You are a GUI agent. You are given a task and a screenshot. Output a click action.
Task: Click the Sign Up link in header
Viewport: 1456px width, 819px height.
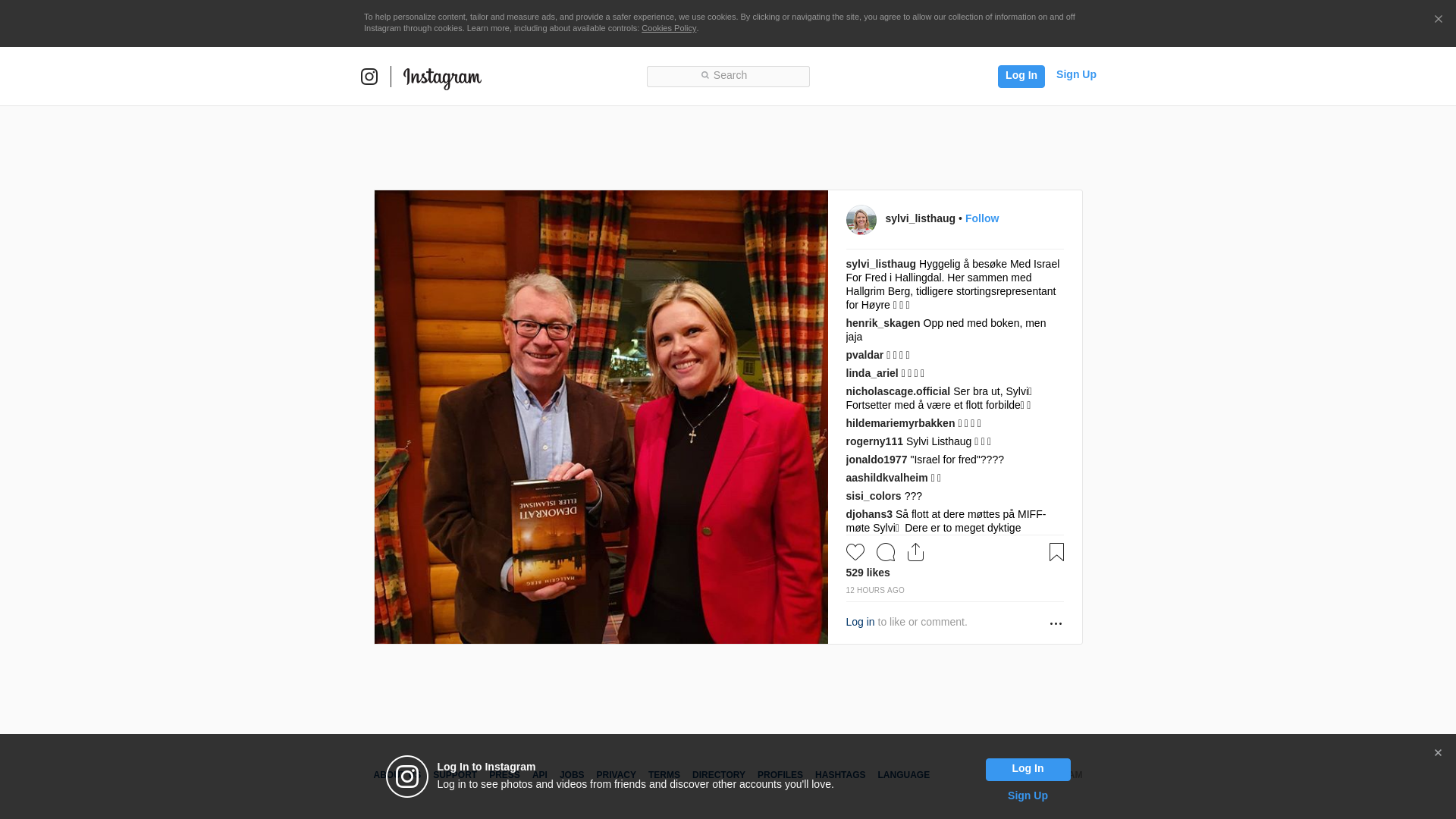coord(1076,74)
